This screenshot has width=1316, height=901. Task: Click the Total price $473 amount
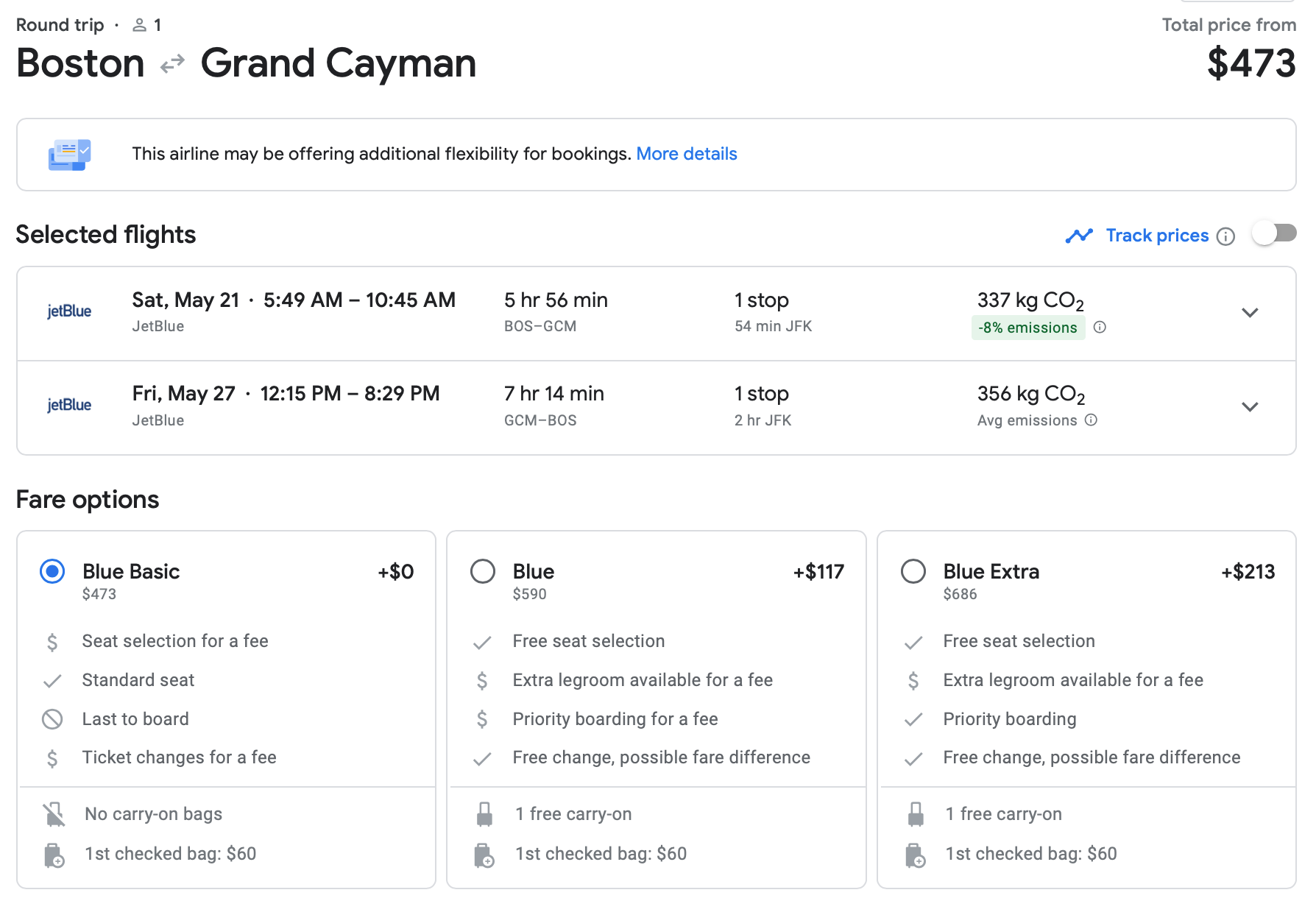(x=1250, y=63)
